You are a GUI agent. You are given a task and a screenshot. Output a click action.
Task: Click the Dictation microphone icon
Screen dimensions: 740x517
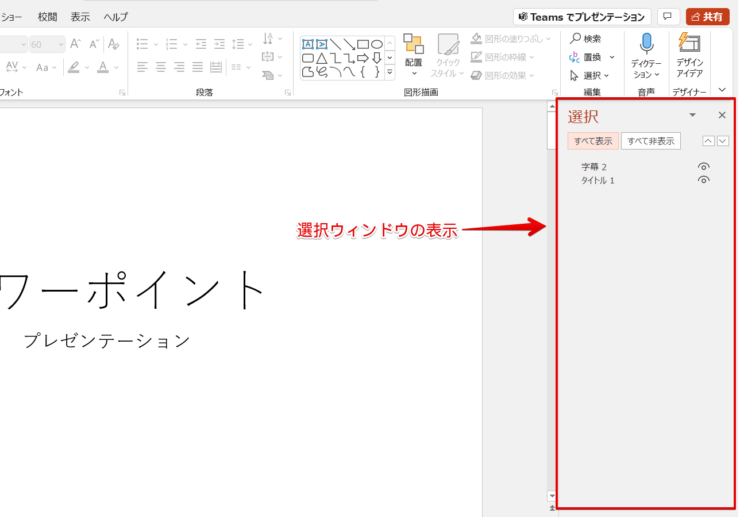coord(646,44)
